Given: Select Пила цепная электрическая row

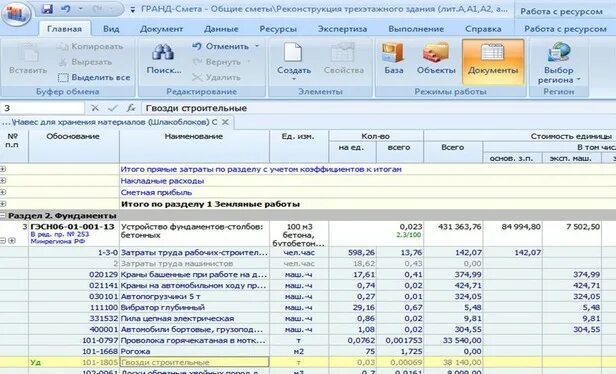Looking at the screenshot, I should click(308, 319).
